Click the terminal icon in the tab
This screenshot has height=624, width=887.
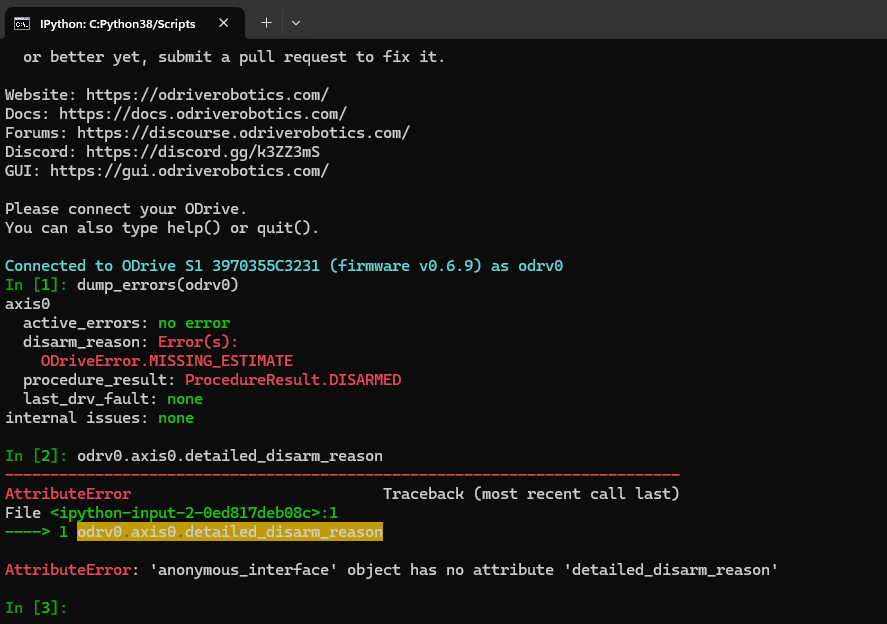[x=20, y=23]
